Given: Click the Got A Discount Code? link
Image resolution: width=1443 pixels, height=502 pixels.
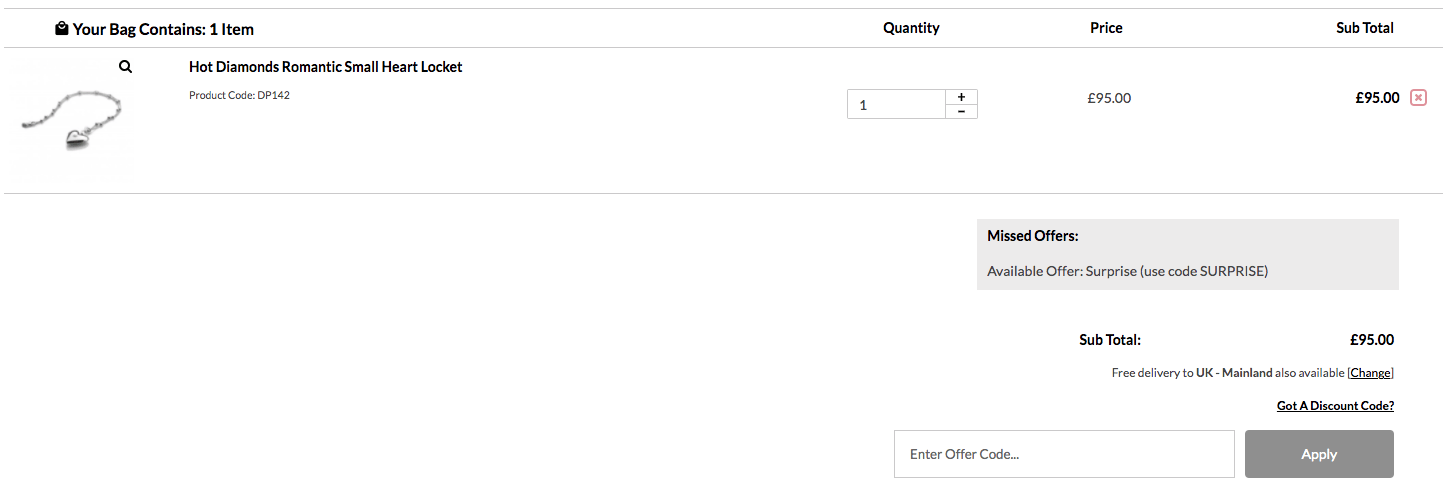Looking at the screenshot, I should [x=1335, y=406].
